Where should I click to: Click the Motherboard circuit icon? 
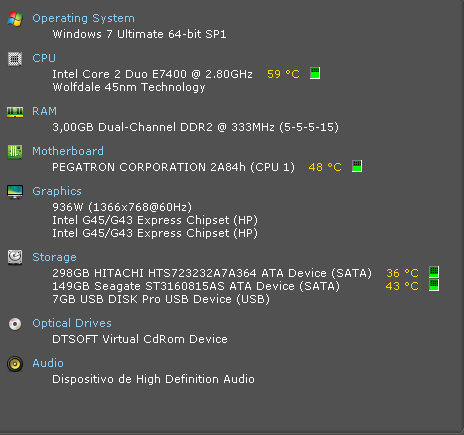pos(15,152)
